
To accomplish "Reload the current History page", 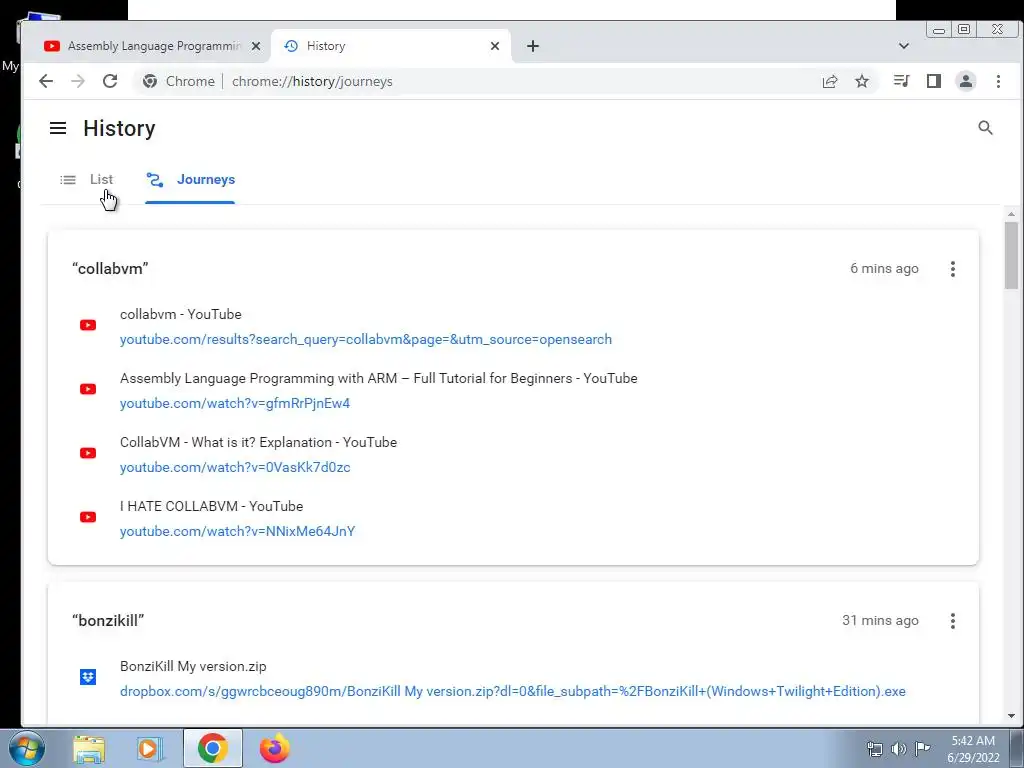I will click(x=110, y=81).
